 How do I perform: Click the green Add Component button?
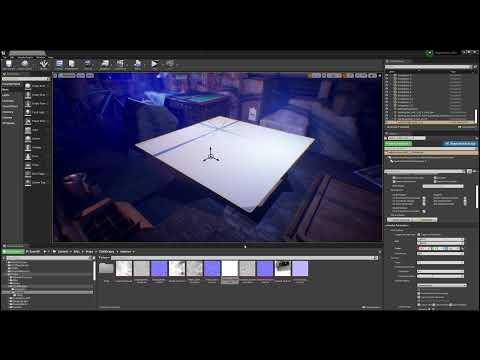click(x=398, y=144)
